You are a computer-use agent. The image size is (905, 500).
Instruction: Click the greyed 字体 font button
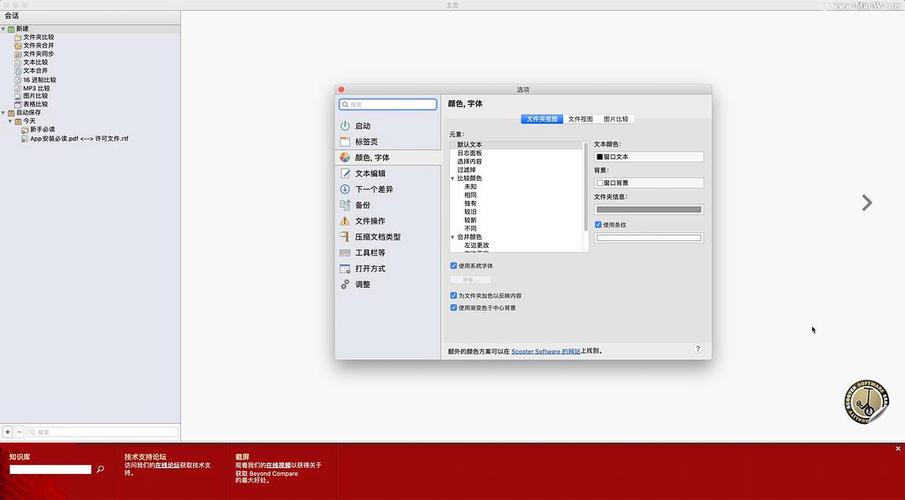470,279
